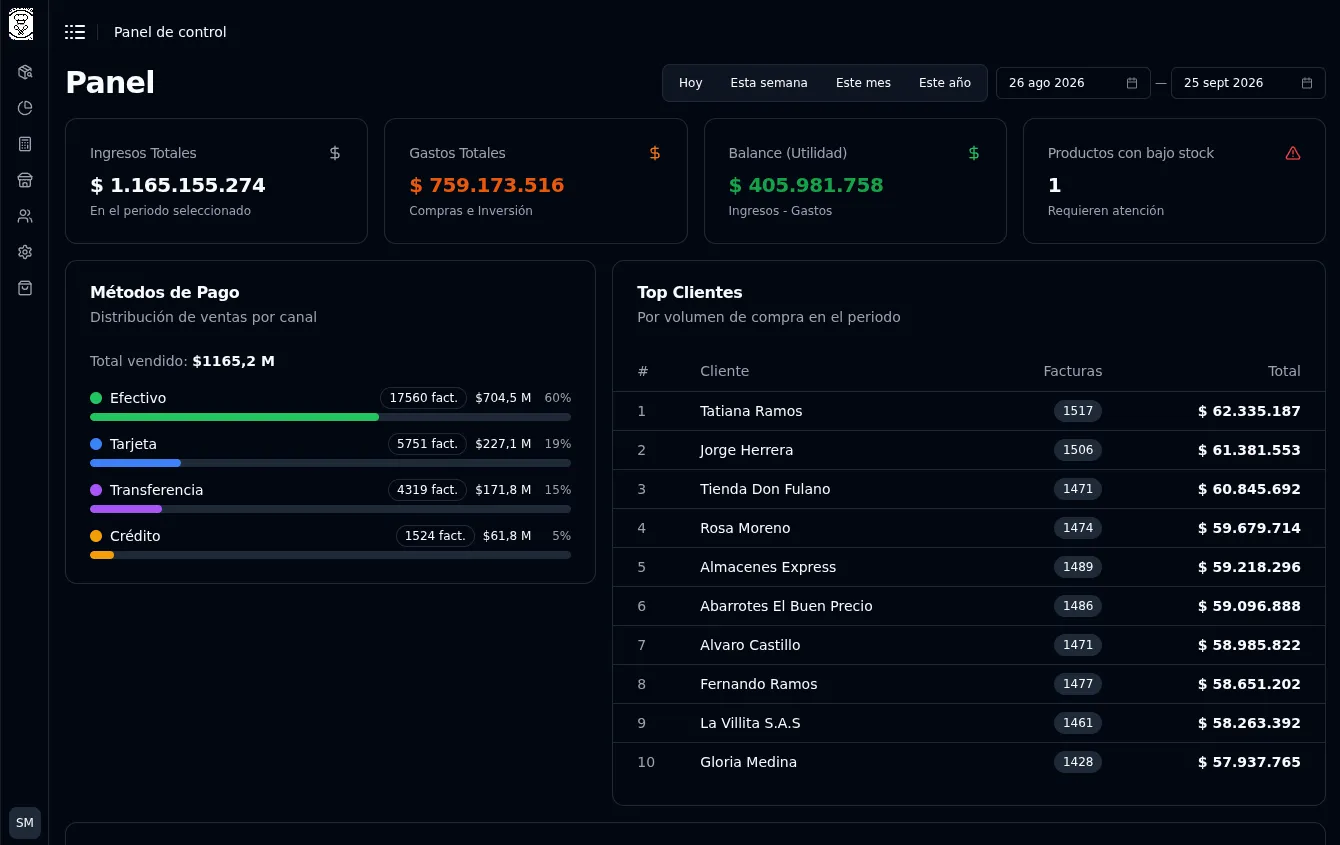This screenshot has width=1340, height=845.
Task: Toggle the sidebar with the list icon
Action: (75, 32)
